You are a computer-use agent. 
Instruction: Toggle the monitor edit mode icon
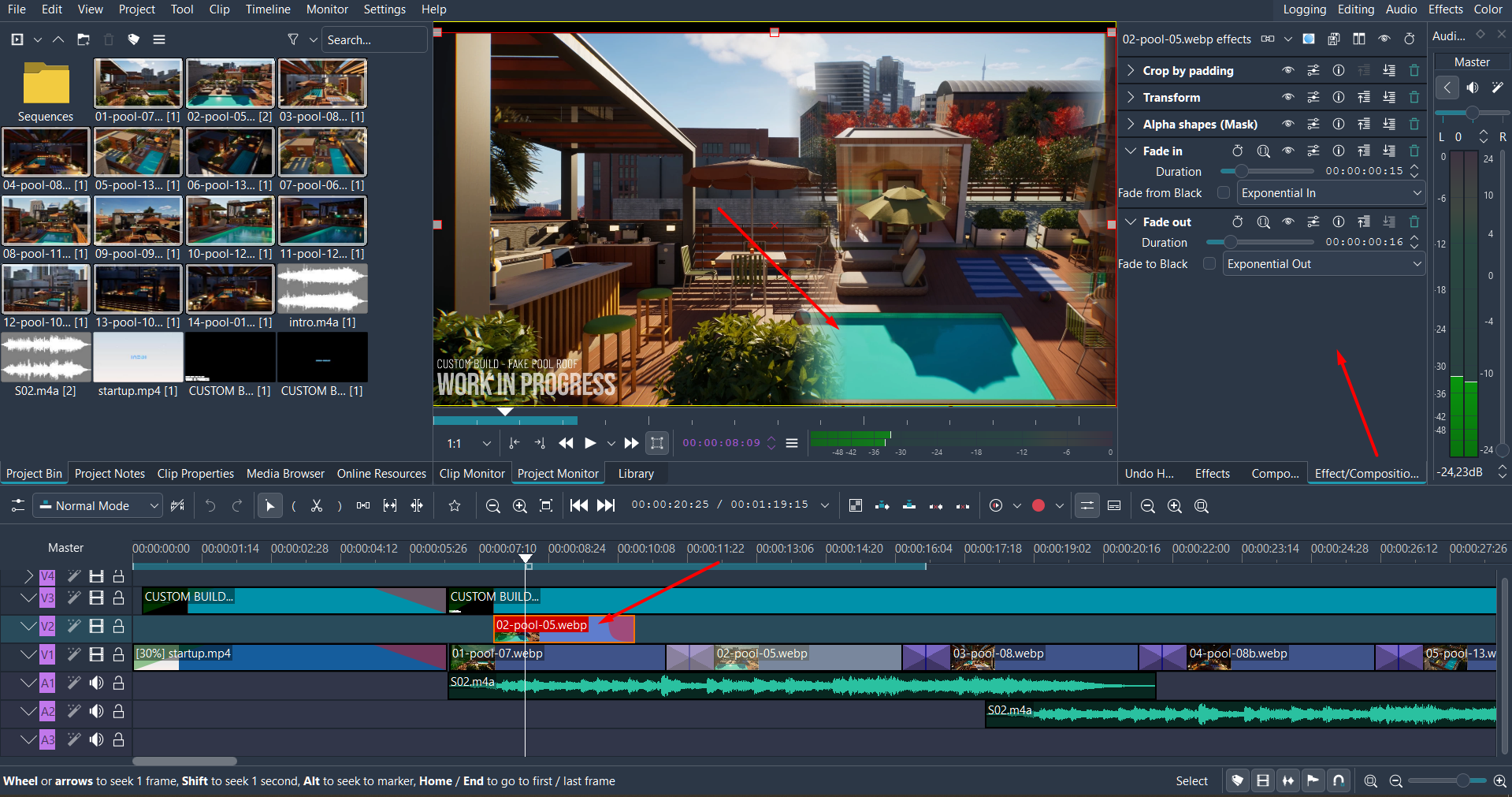click(x=657, y=443)
